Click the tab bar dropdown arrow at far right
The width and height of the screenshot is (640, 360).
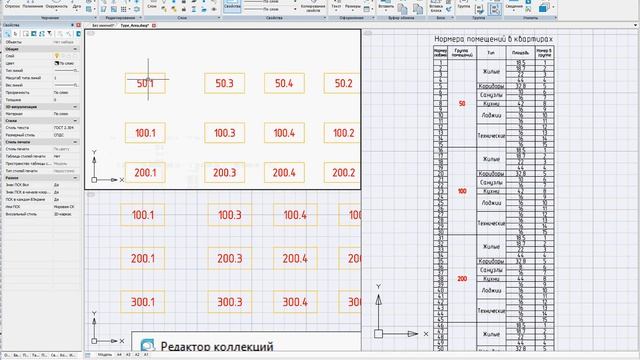[x=636, y=25]
